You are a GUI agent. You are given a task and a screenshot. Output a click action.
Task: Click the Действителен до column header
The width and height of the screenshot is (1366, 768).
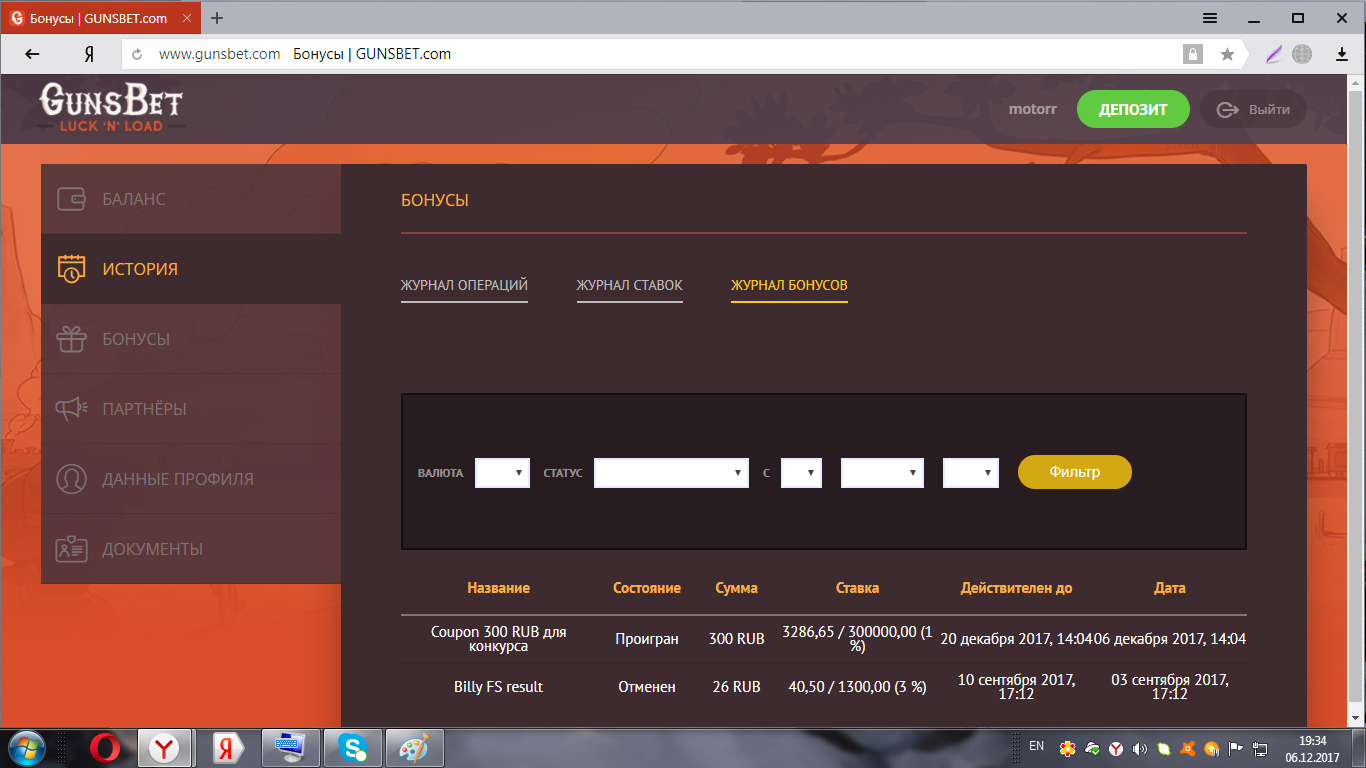pyautogui.click(x=1016, y=588)
